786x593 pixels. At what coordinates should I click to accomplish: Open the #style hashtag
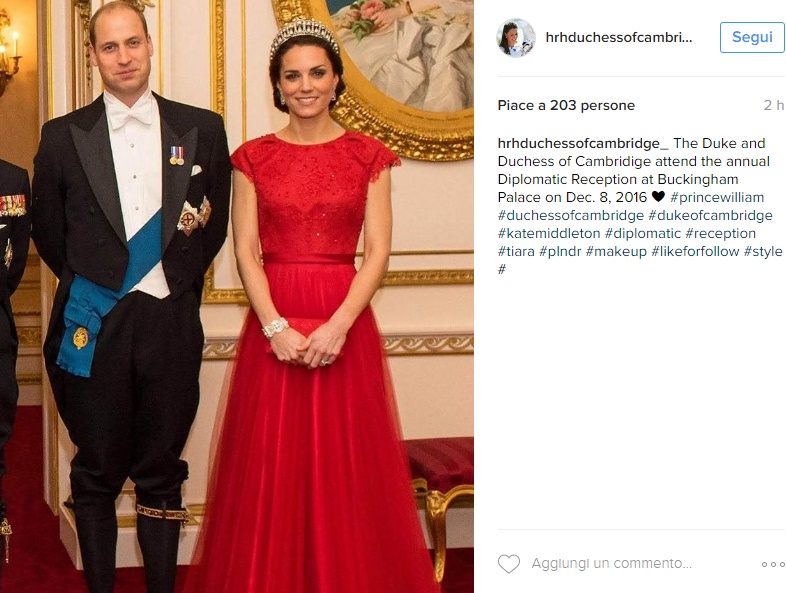point(763,252)
